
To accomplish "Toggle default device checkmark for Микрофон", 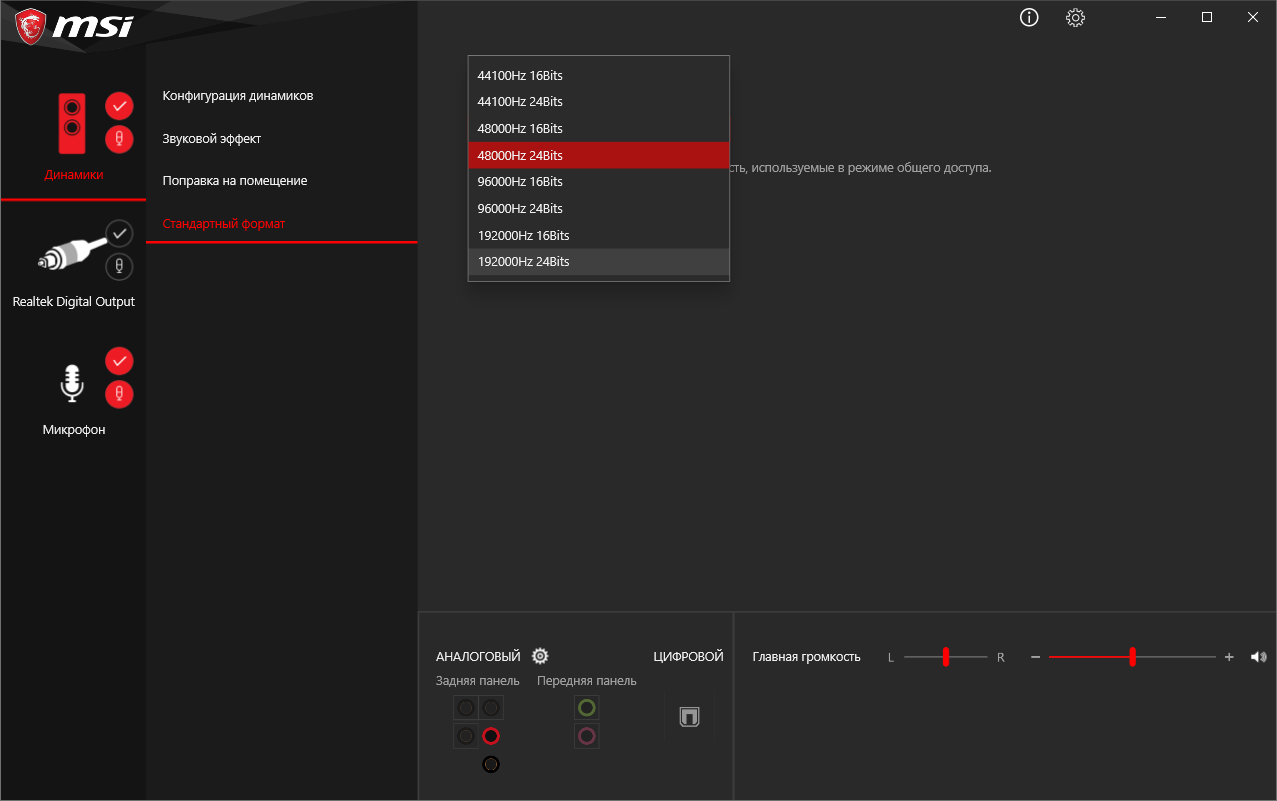I will (119, 360).
